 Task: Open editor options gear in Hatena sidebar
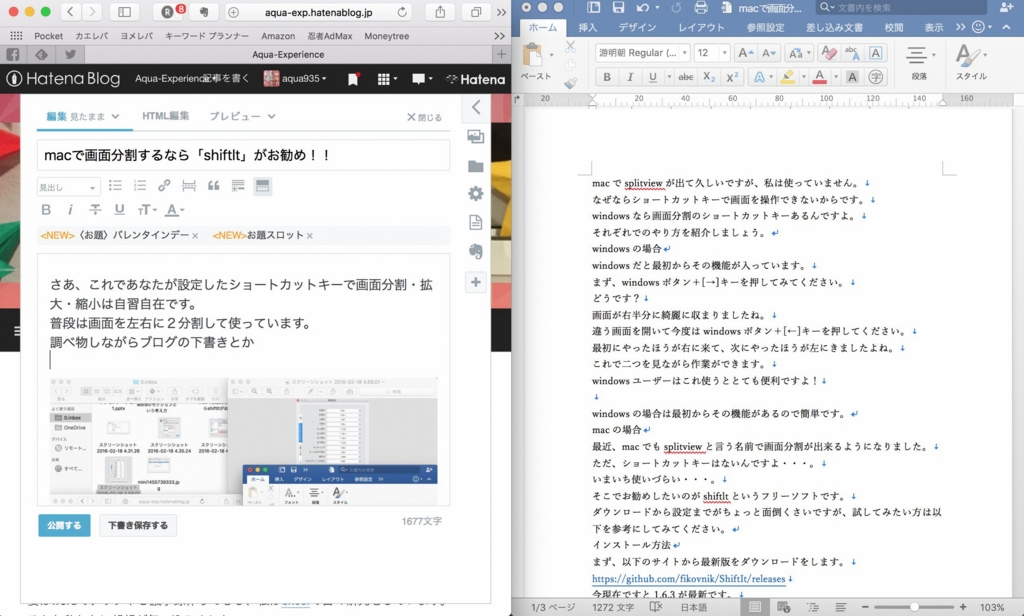pos(475,193)
